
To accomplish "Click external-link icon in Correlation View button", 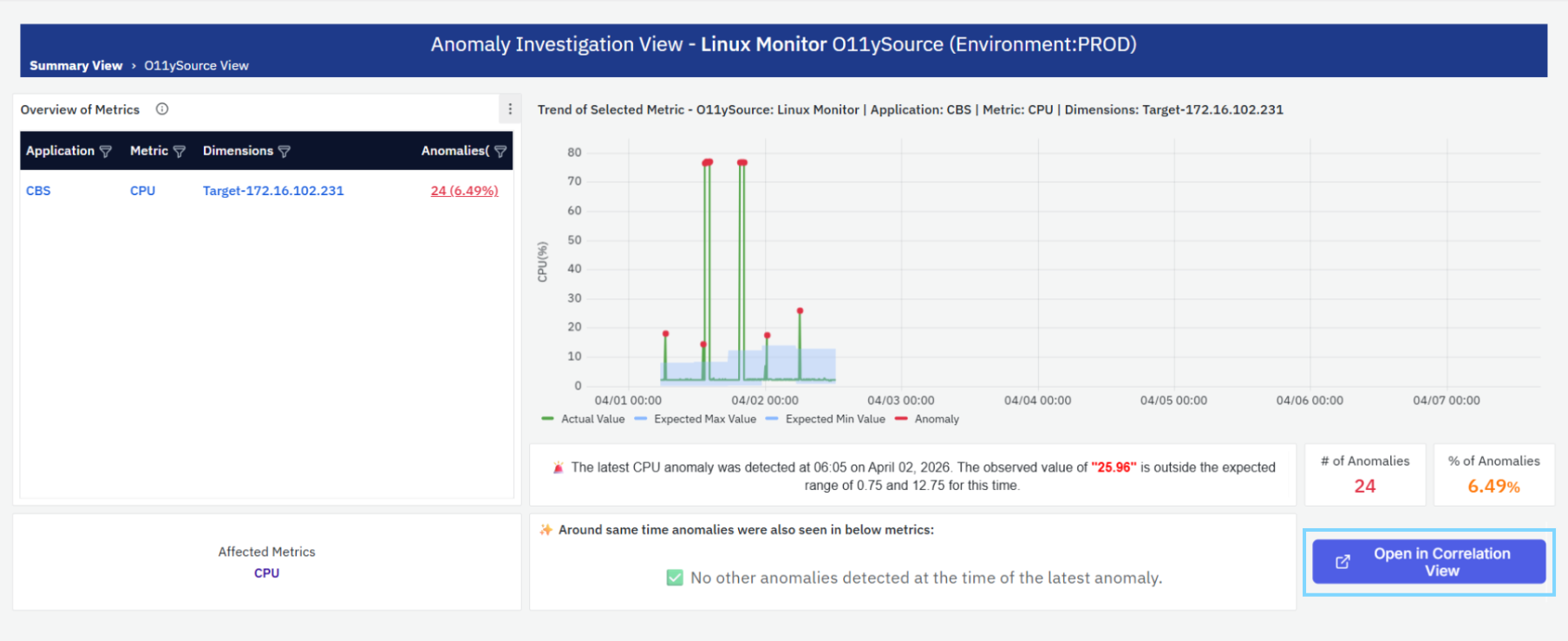I will pos(1343,562).
